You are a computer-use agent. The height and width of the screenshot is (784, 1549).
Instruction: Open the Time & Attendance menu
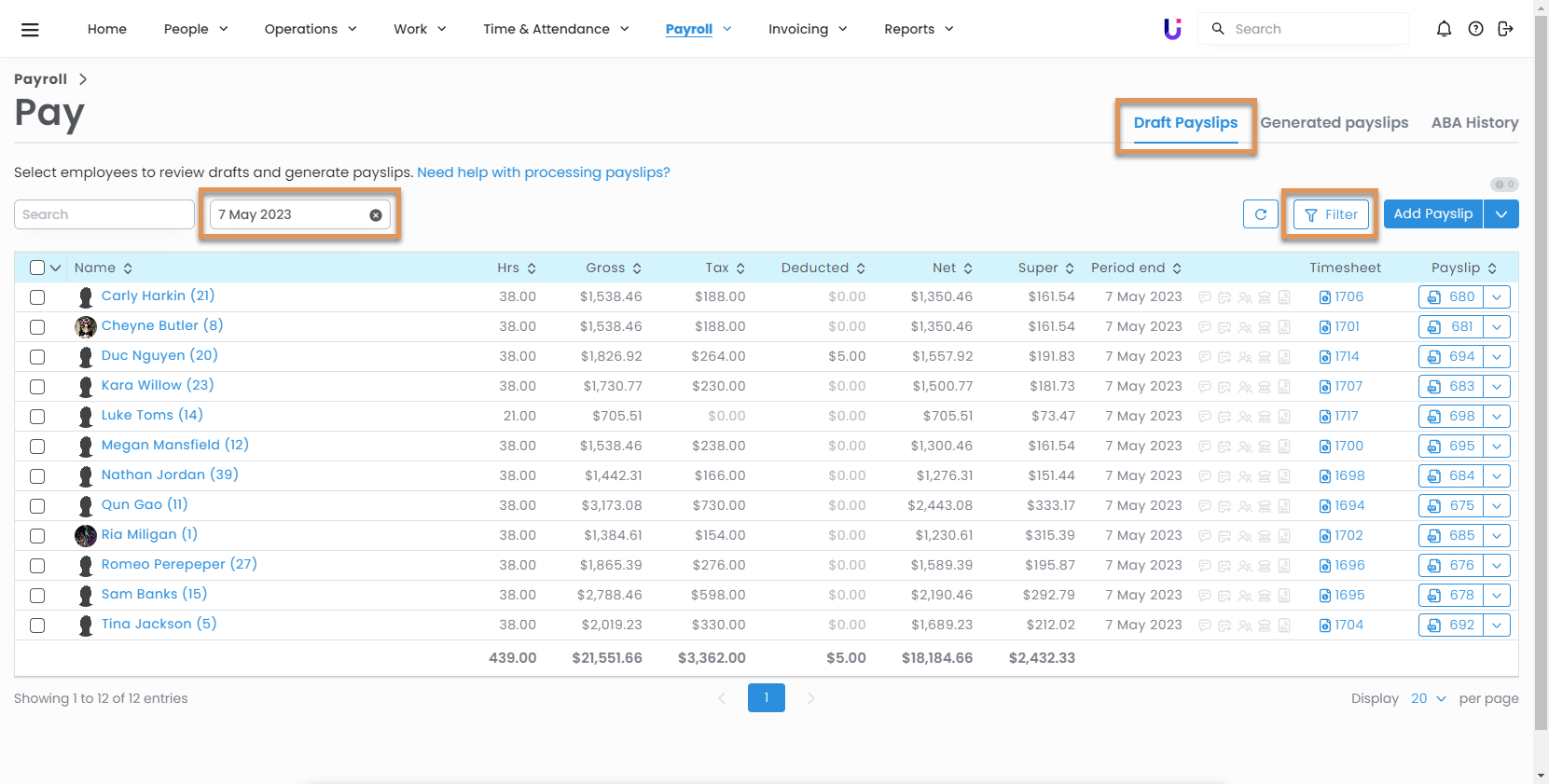[x=556, y=29]
